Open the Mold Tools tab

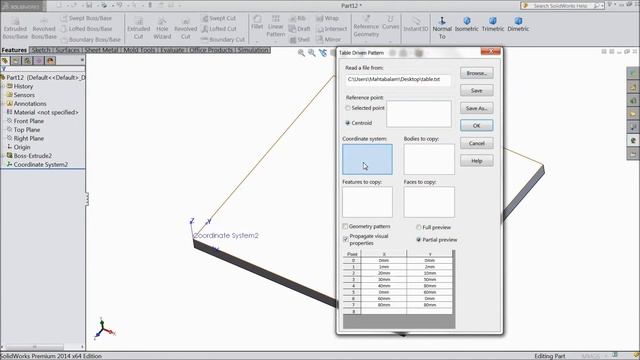139,50
